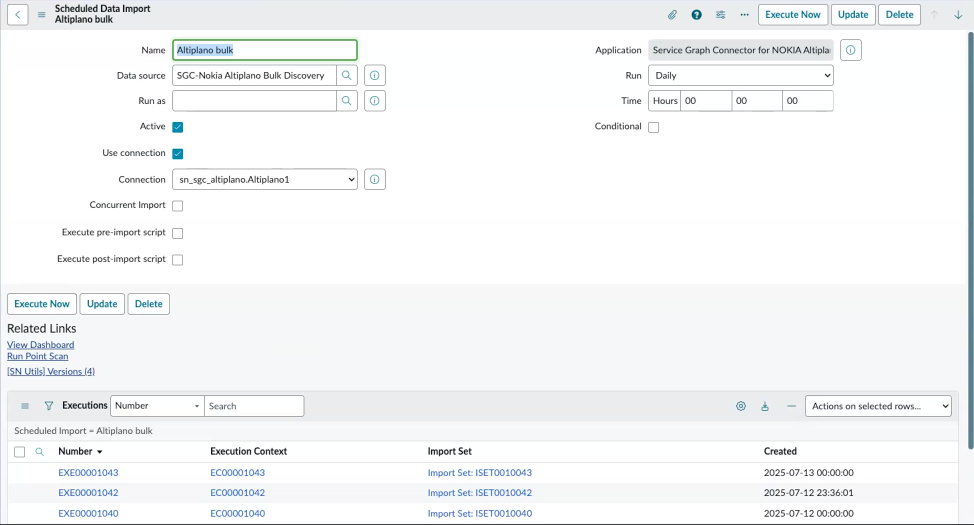
Task: Click the page vertical scrollbar
Action: click(x=970, y=239)
